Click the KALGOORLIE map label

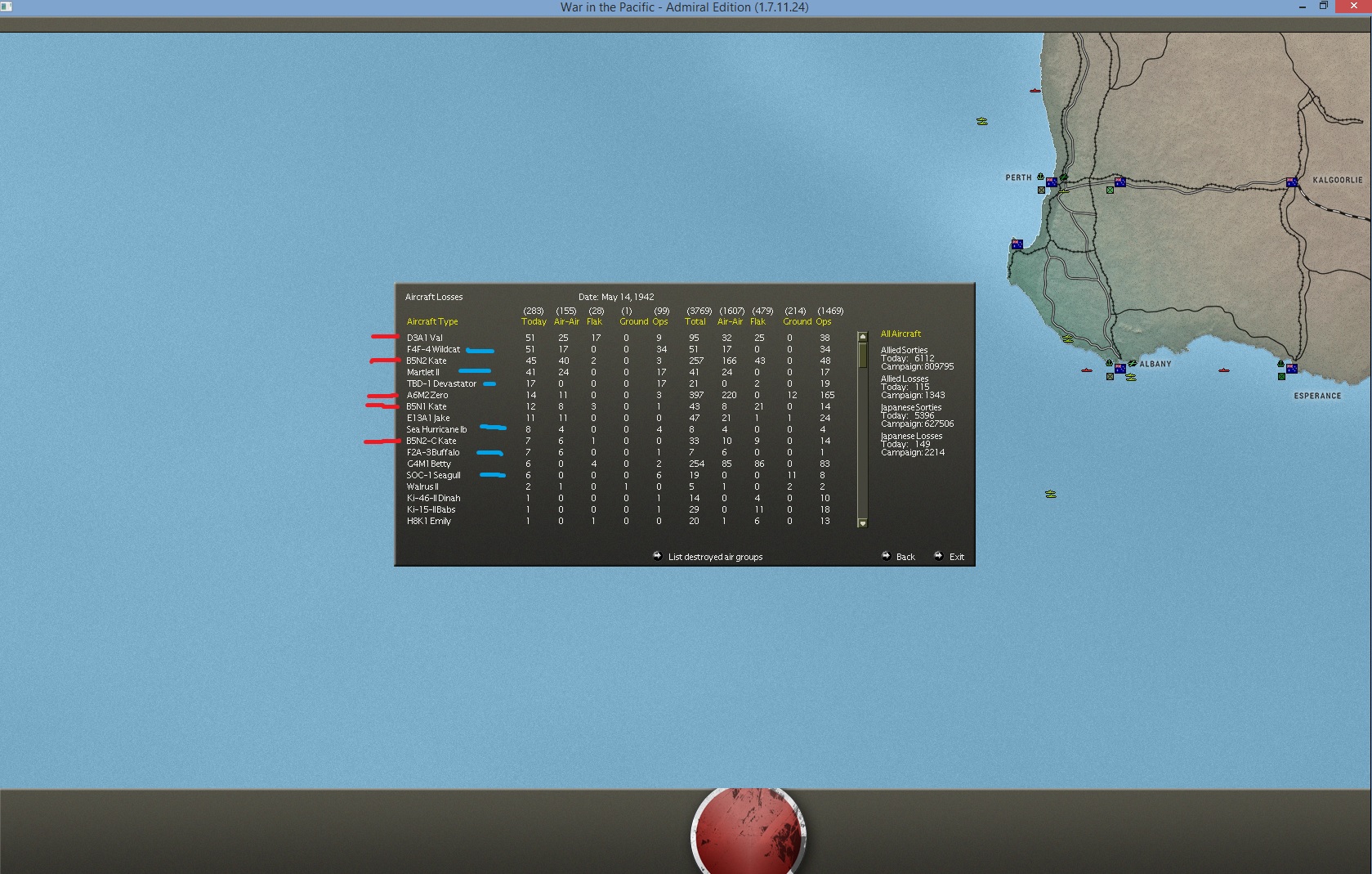[1338, 180]
